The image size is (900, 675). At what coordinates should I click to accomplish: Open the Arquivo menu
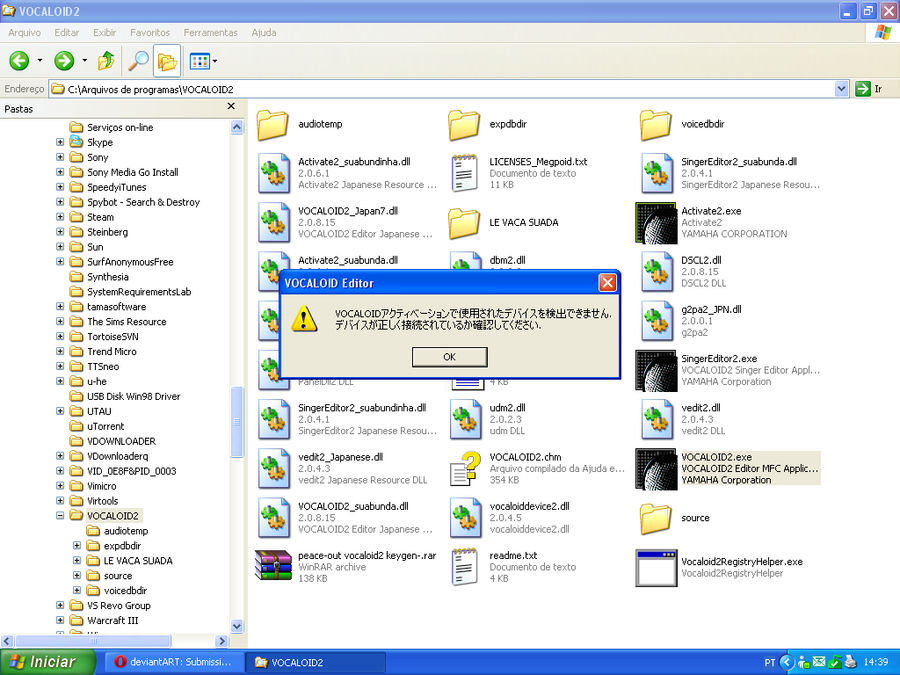24,33
